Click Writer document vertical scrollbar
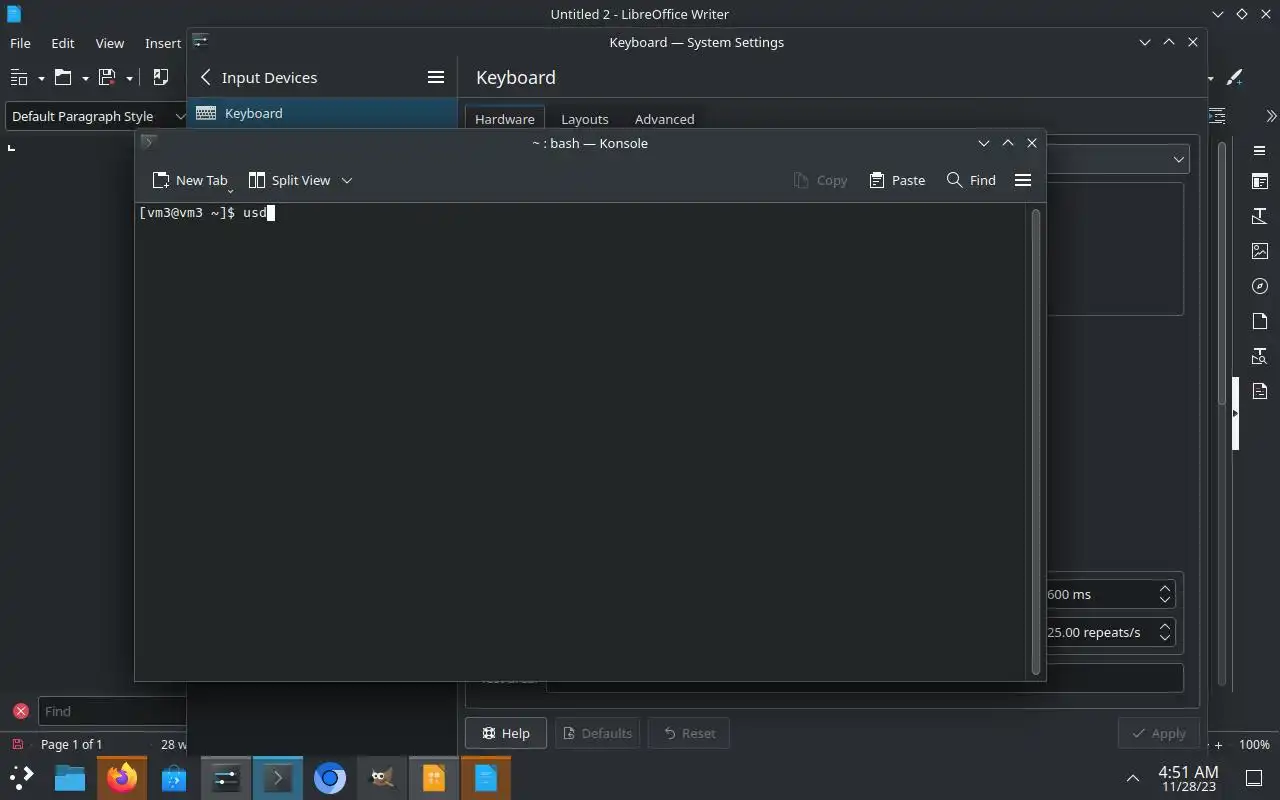 1222,273
